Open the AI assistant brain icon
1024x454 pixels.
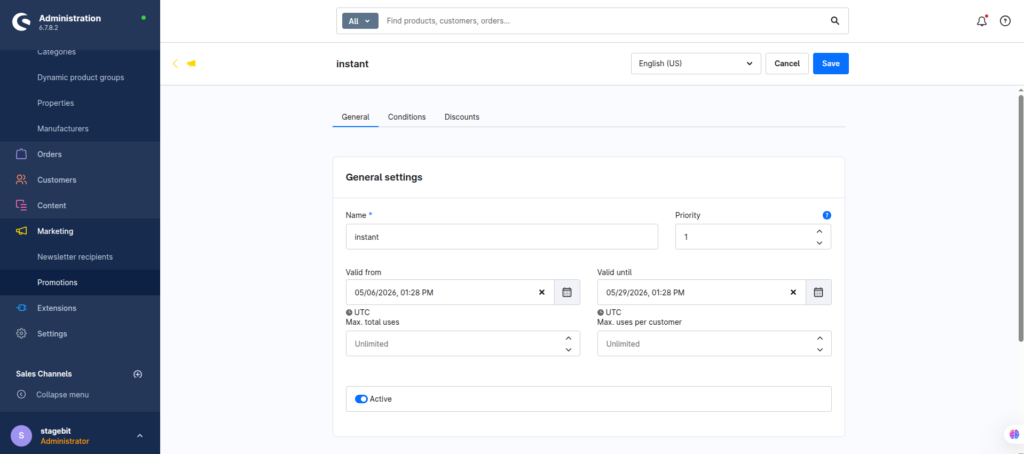pyautogui.click(x=1014, y=434)
